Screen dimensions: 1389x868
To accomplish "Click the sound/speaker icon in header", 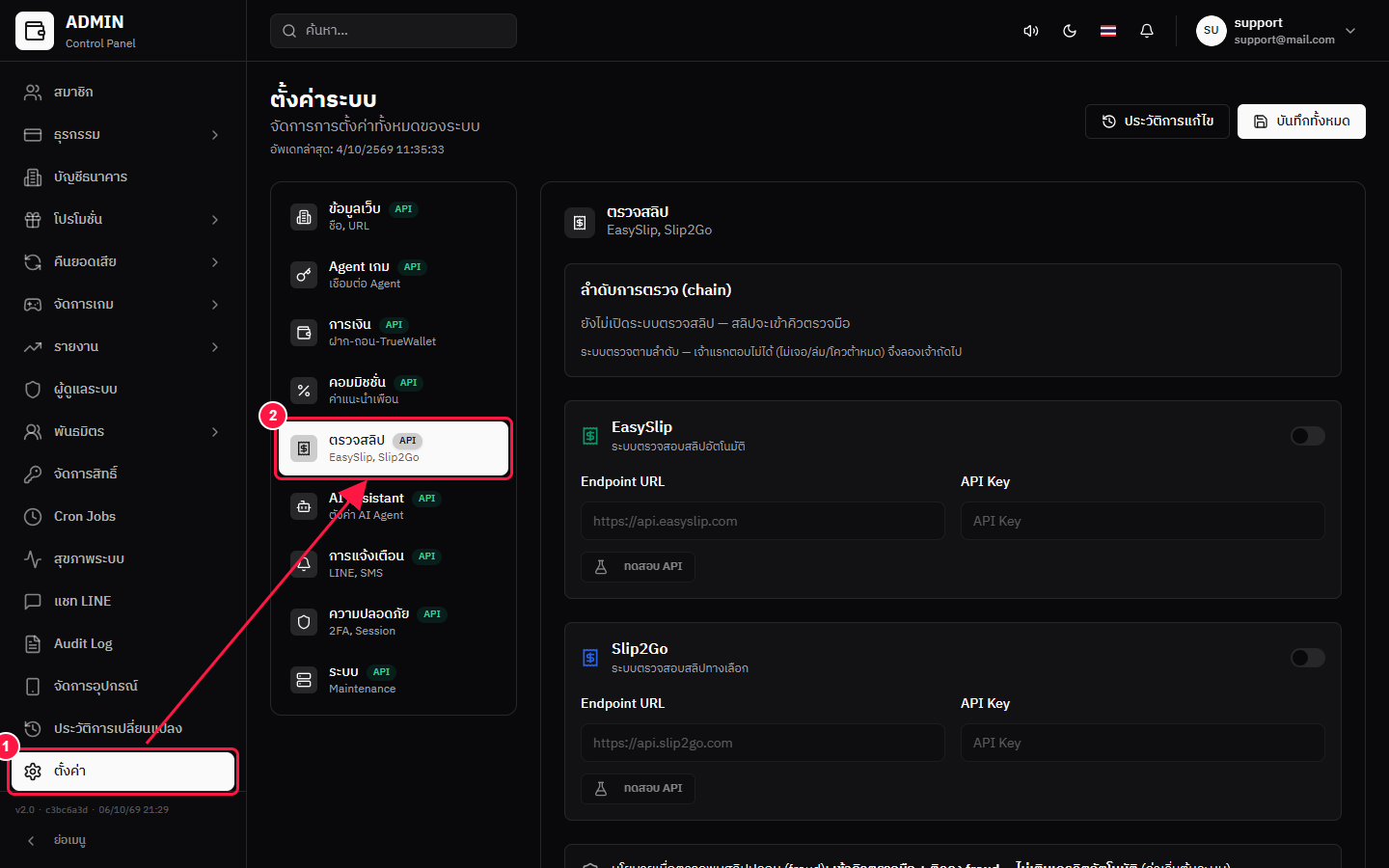I will (x=1031, y=31).
